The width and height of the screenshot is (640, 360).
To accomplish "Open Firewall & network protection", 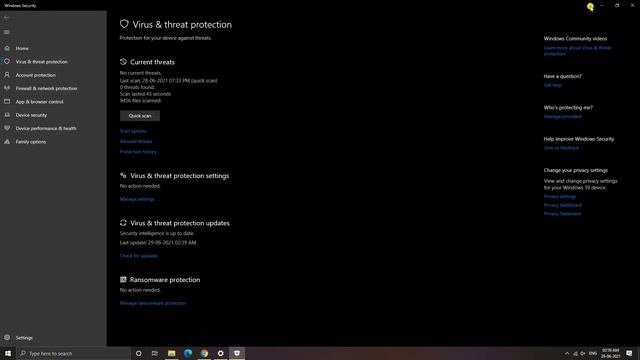I will pos(46,88).
